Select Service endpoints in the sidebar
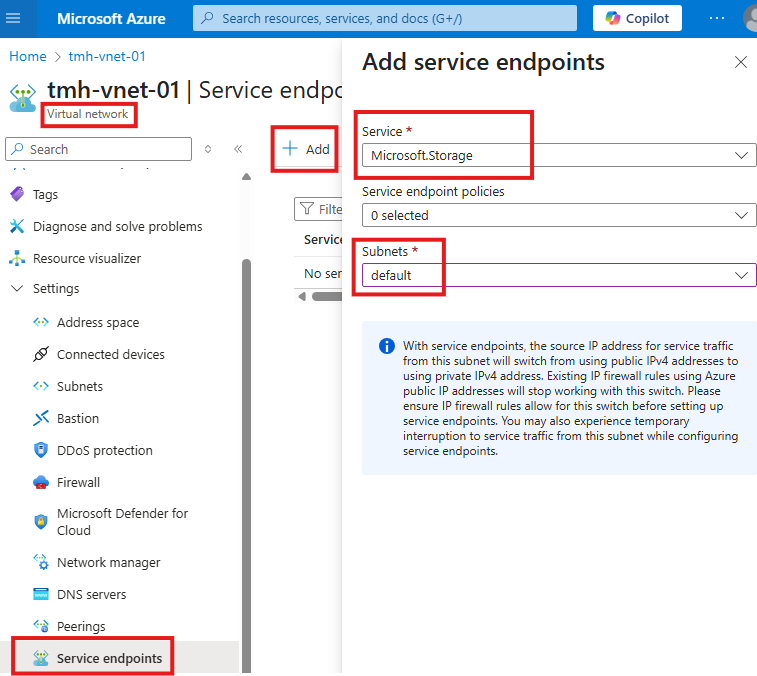Screen dimensions: 757x676 click(x=109, y=658)
